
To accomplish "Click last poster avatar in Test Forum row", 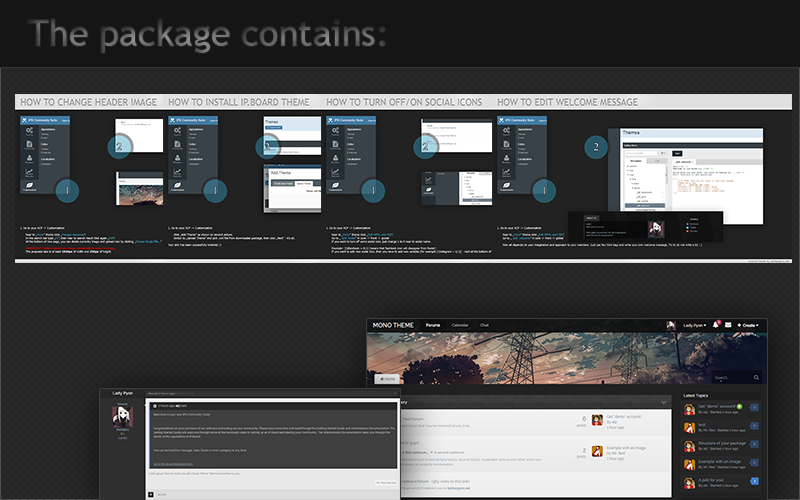I will tap(597, 420).
